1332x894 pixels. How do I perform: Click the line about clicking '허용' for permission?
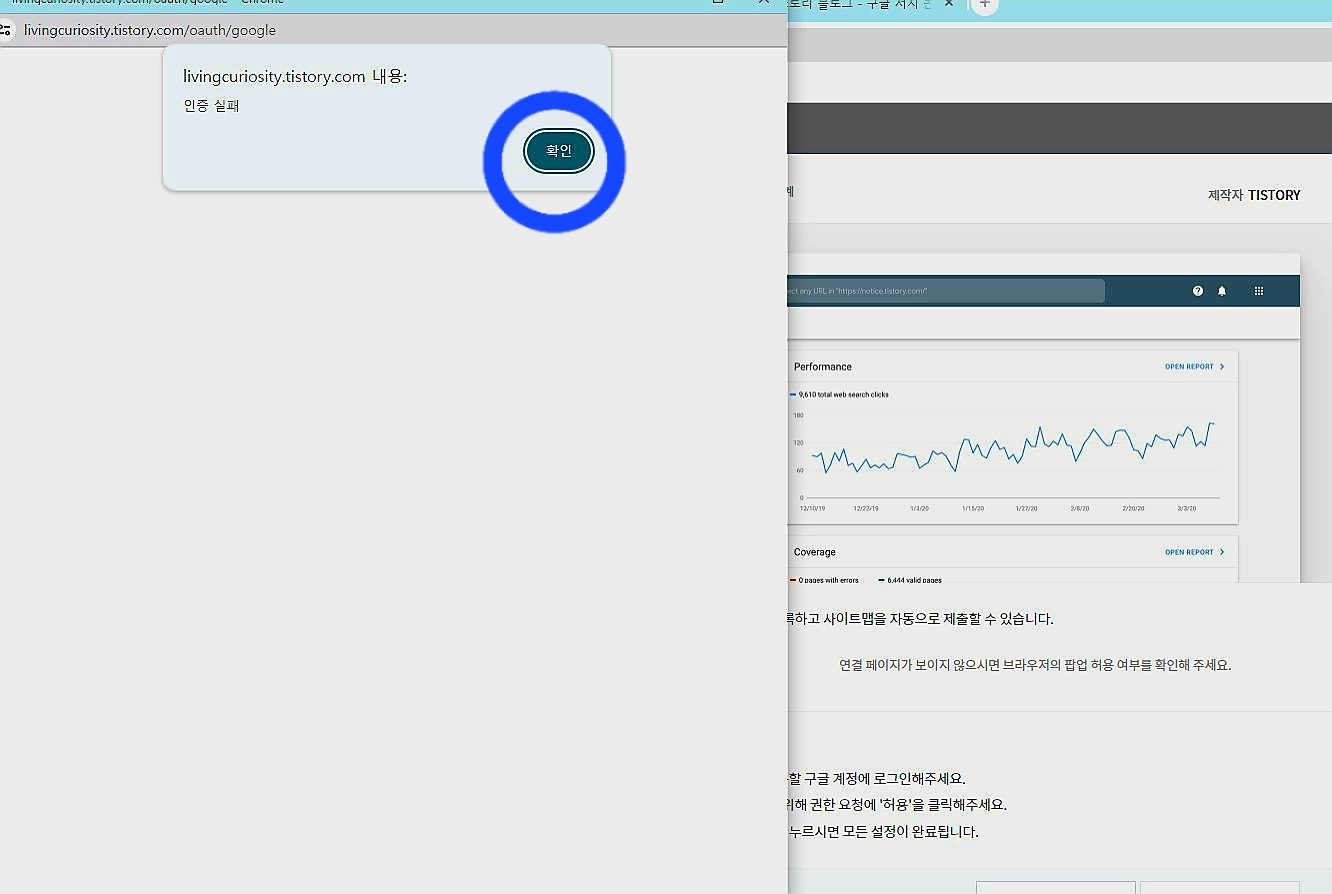coord(898,804)
